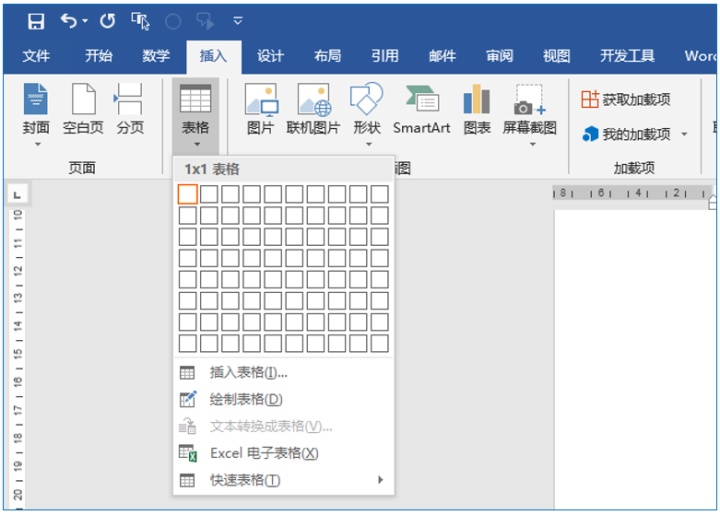The height and width of the screenshot is (515, 720).
Task: Open 快速表格(T) submenu
Action: 284,480
